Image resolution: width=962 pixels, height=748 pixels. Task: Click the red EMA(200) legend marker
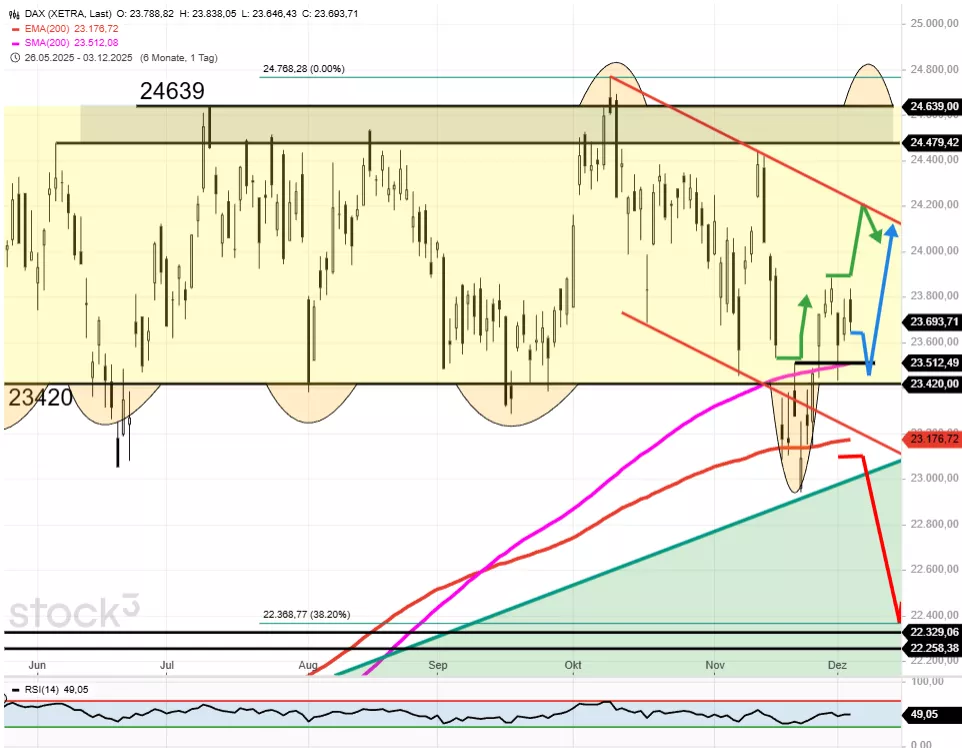(x=14, y=29)
